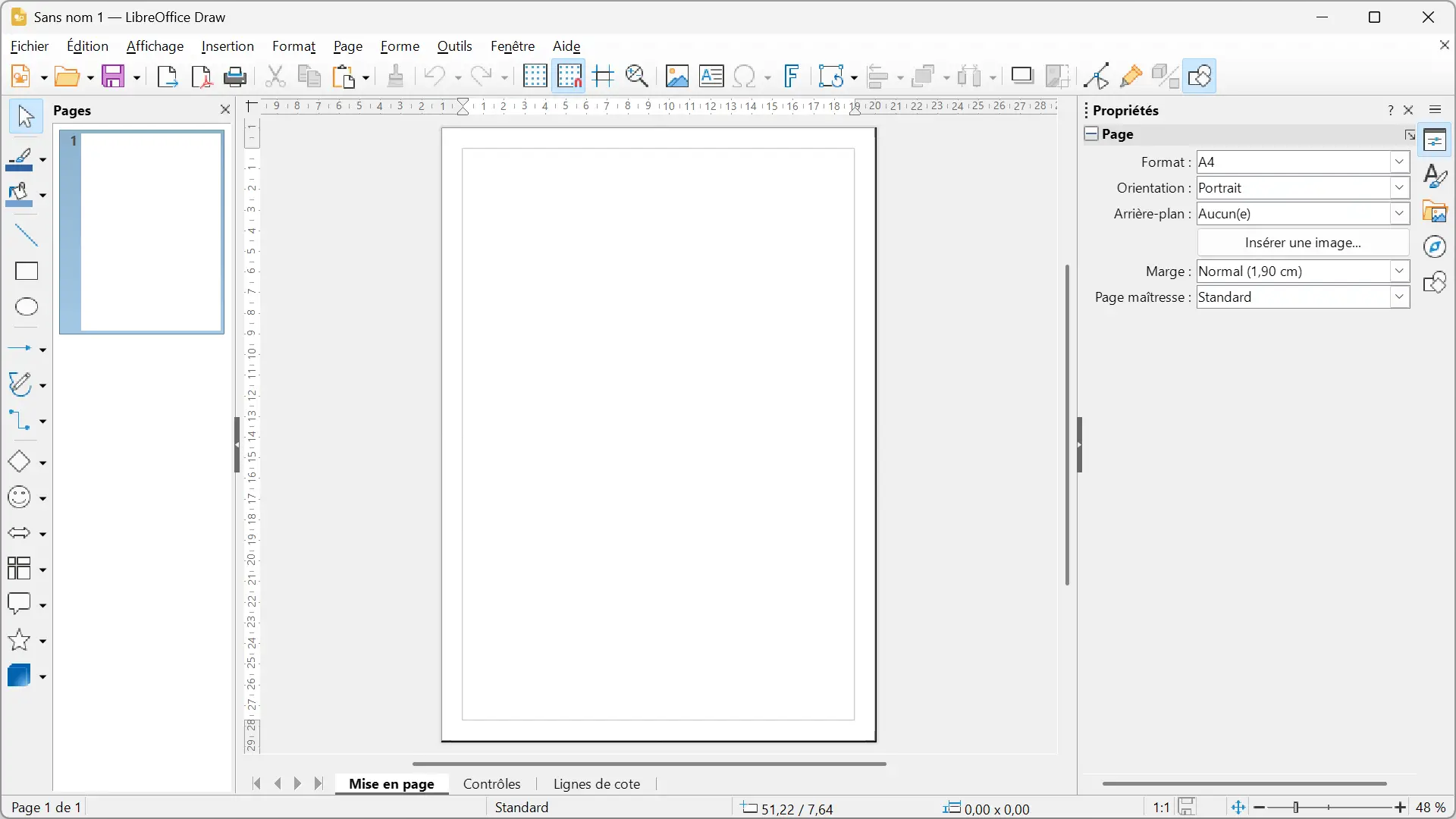Image resolution: width=1456 pixels, height=819 pixels.
Task: Open the Forme menu
Action: pyautogui.click(x=400, y=46)
